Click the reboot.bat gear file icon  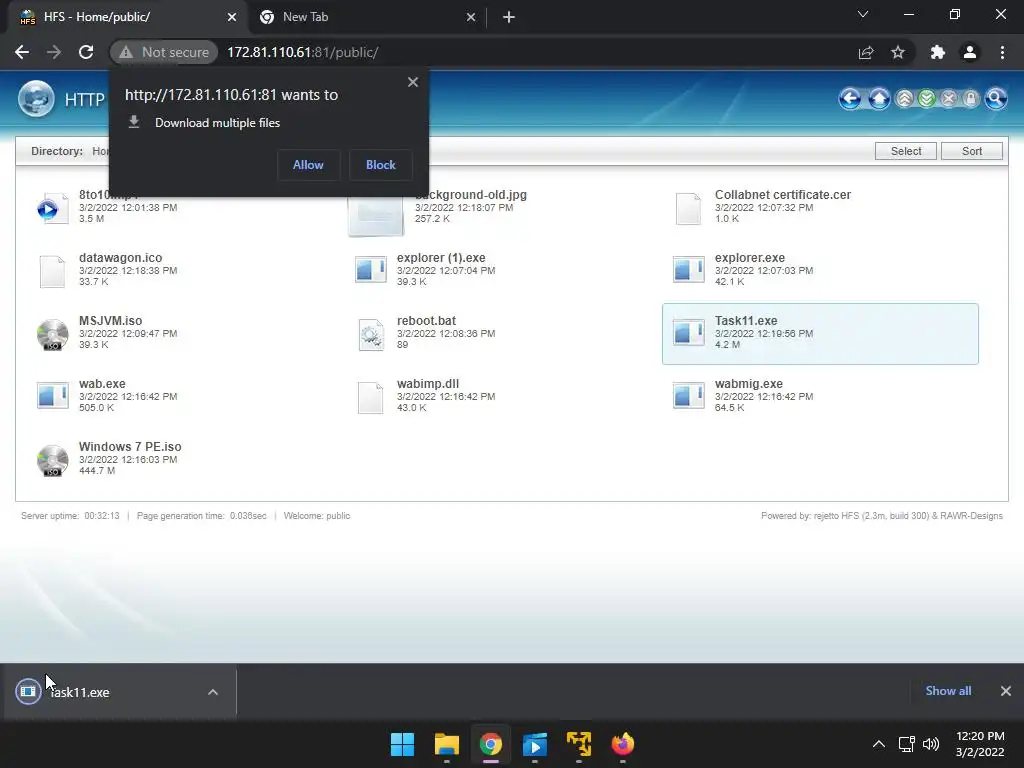(x=371, y=334)
